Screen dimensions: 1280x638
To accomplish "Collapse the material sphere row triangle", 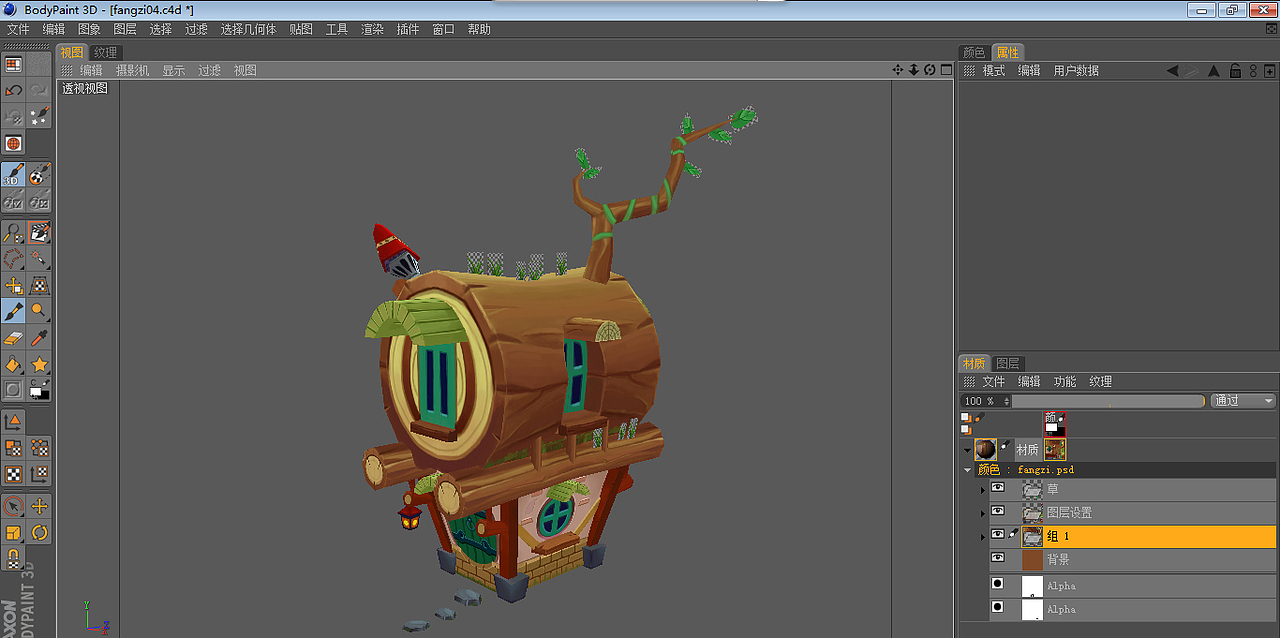I will (x=967, y=450).
